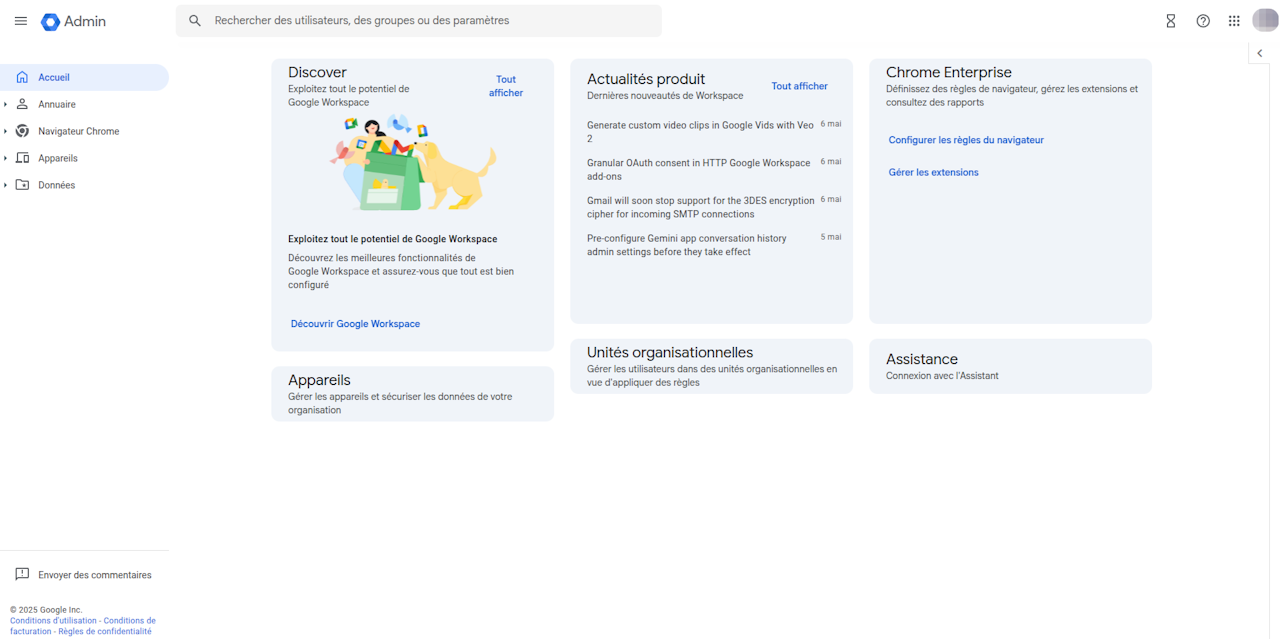
Task: Open Données in the sidebar
Action: coord(57,185)
